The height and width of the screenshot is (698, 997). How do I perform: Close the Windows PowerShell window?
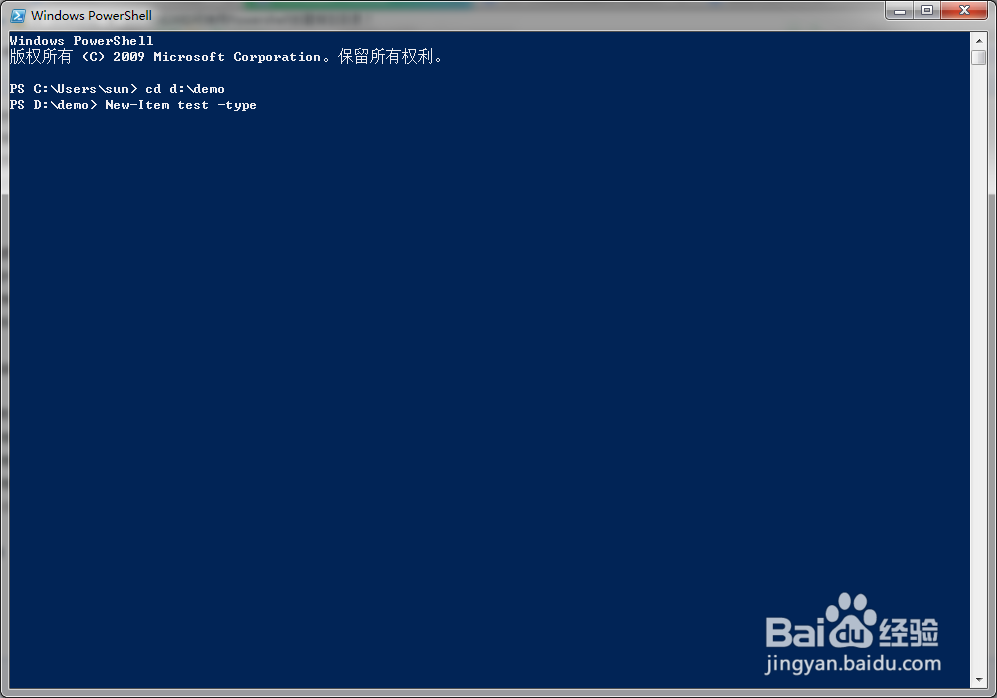click(964, 11)
